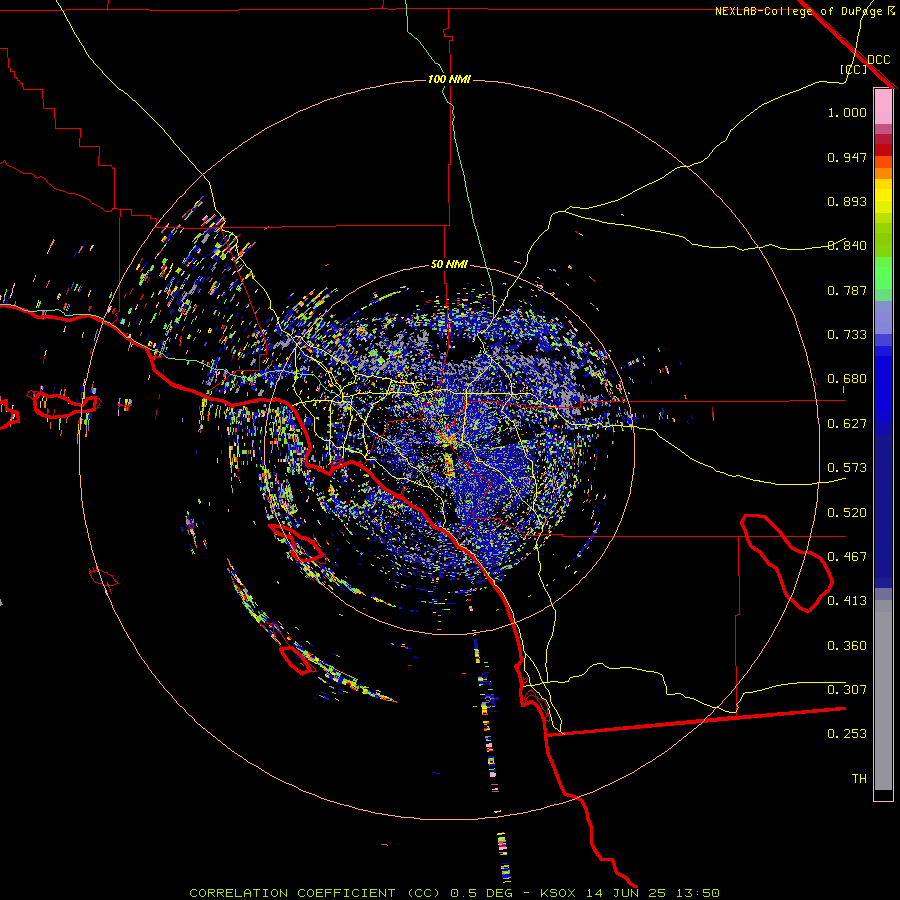Click the 0.893 value on the color scale

[x=847, y=201]
